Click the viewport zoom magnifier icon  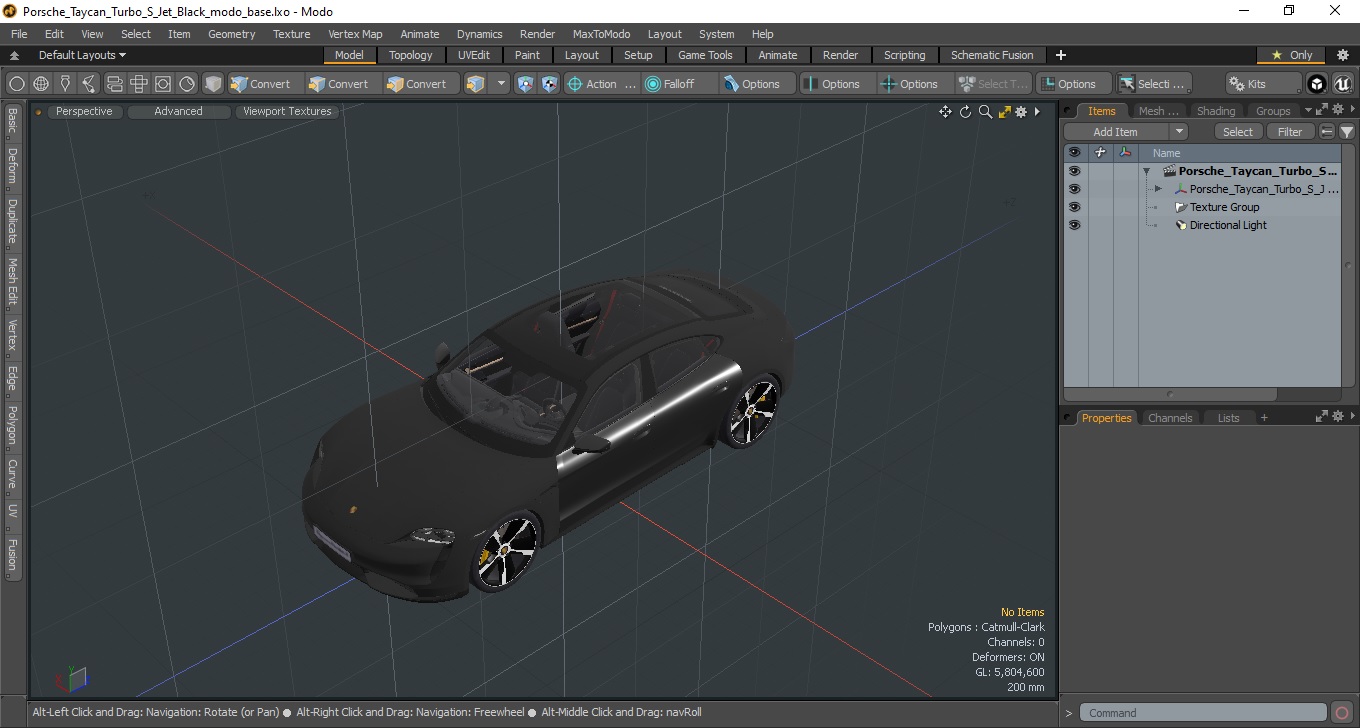[x=985, y=112]
